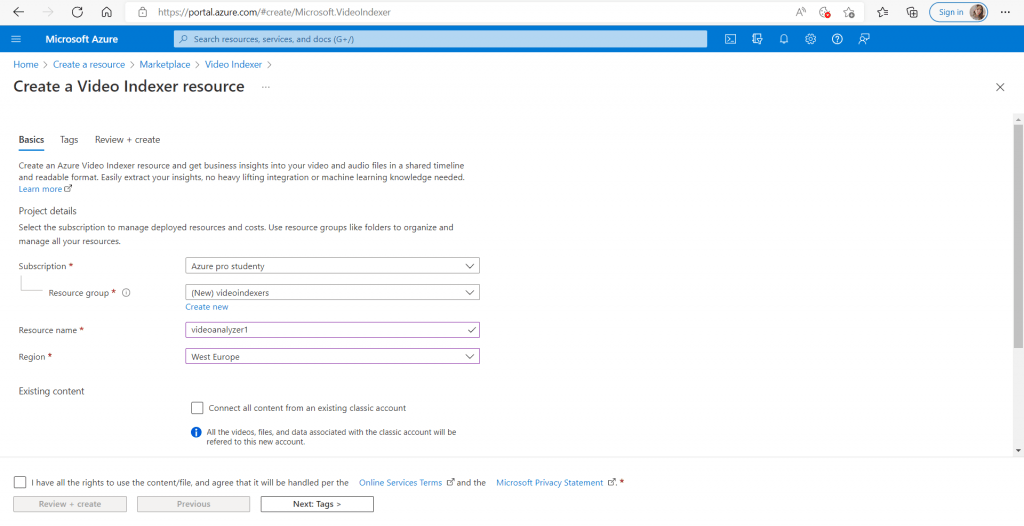Open portal settings gear icon
This screenshot has height=526, width=1024.
(x=810, y=39)
